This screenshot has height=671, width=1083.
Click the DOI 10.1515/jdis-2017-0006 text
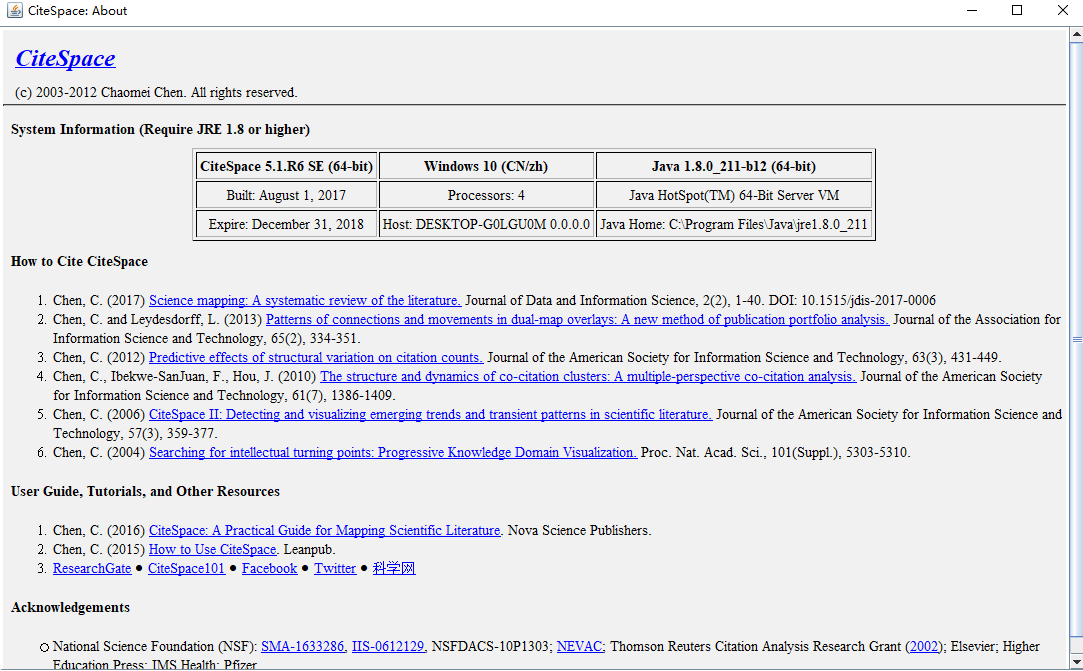(x=852, y=301)
